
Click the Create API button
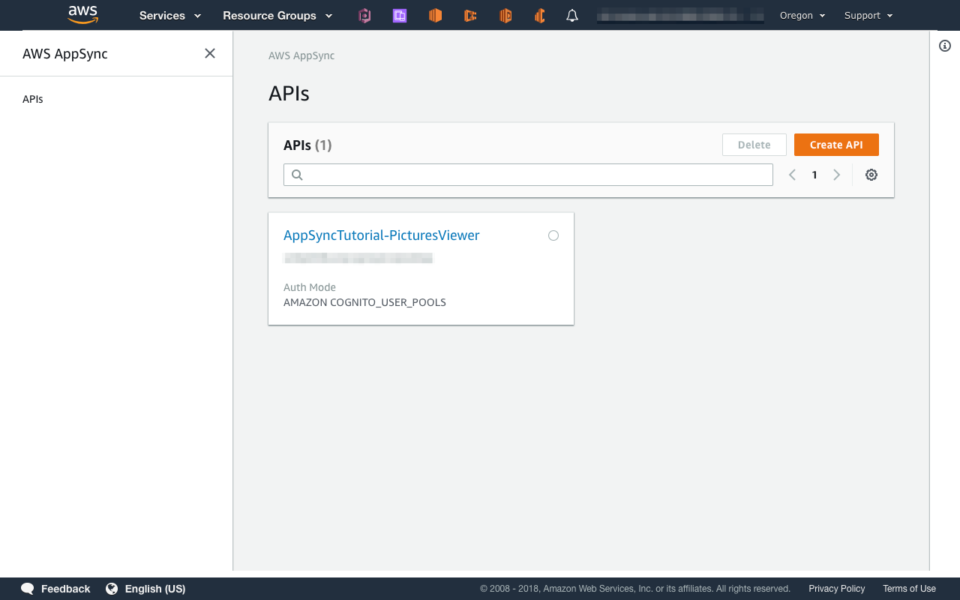click(x=836, y=145)
